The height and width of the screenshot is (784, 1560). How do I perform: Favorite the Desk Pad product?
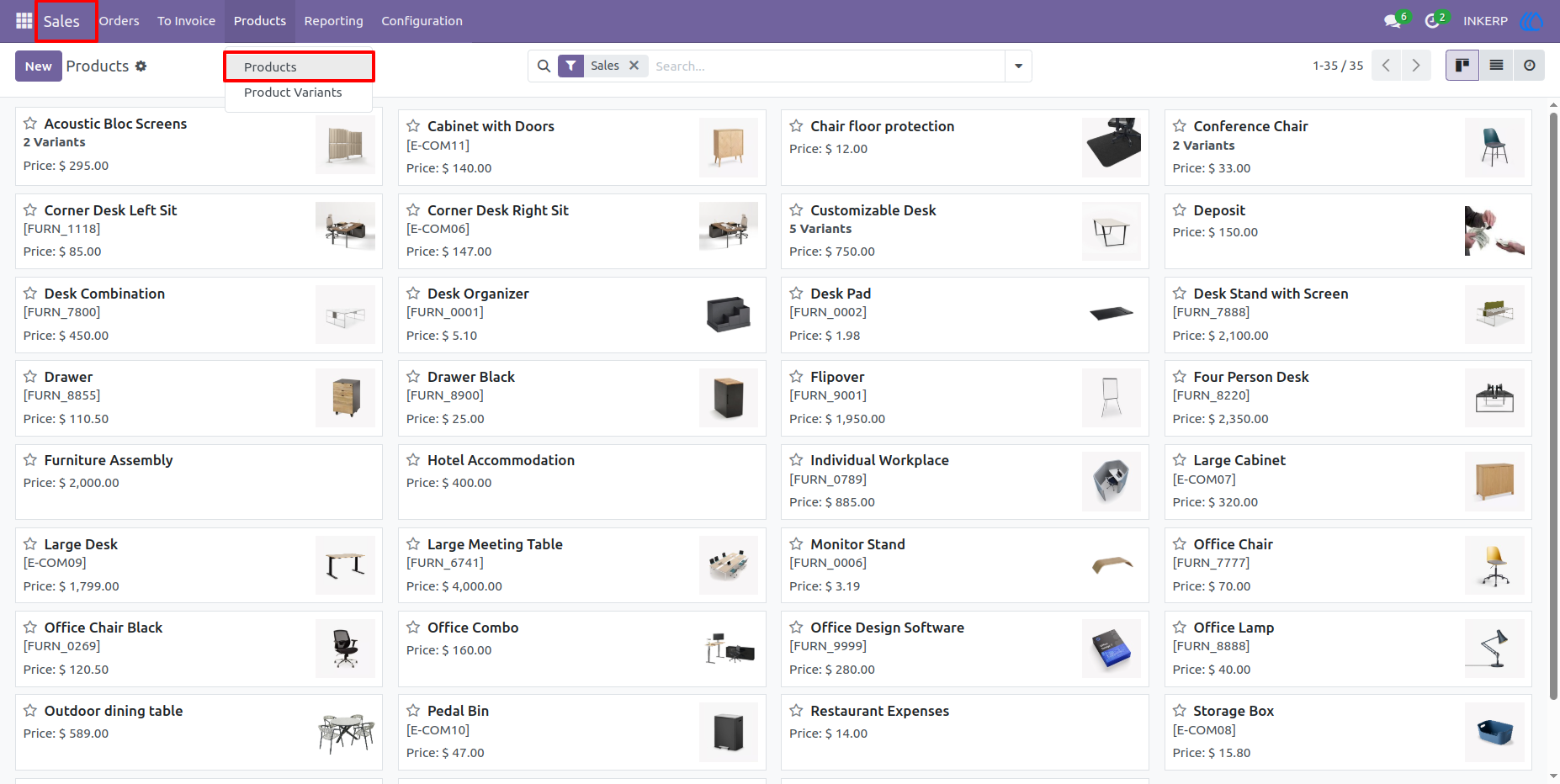point(796,293)
